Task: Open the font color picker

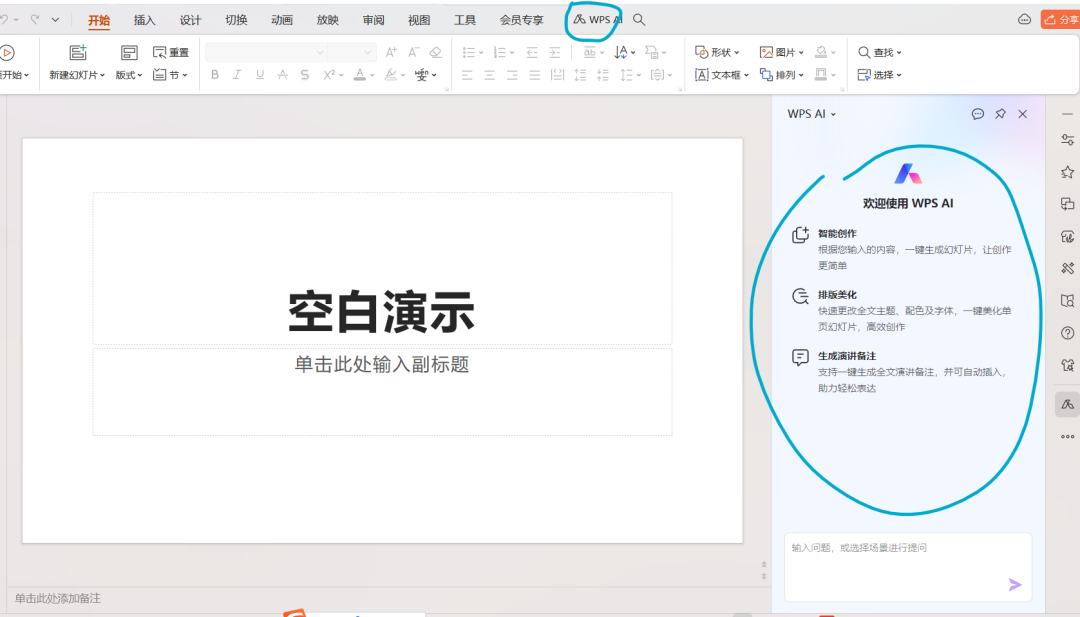Action: coord(359,75)
